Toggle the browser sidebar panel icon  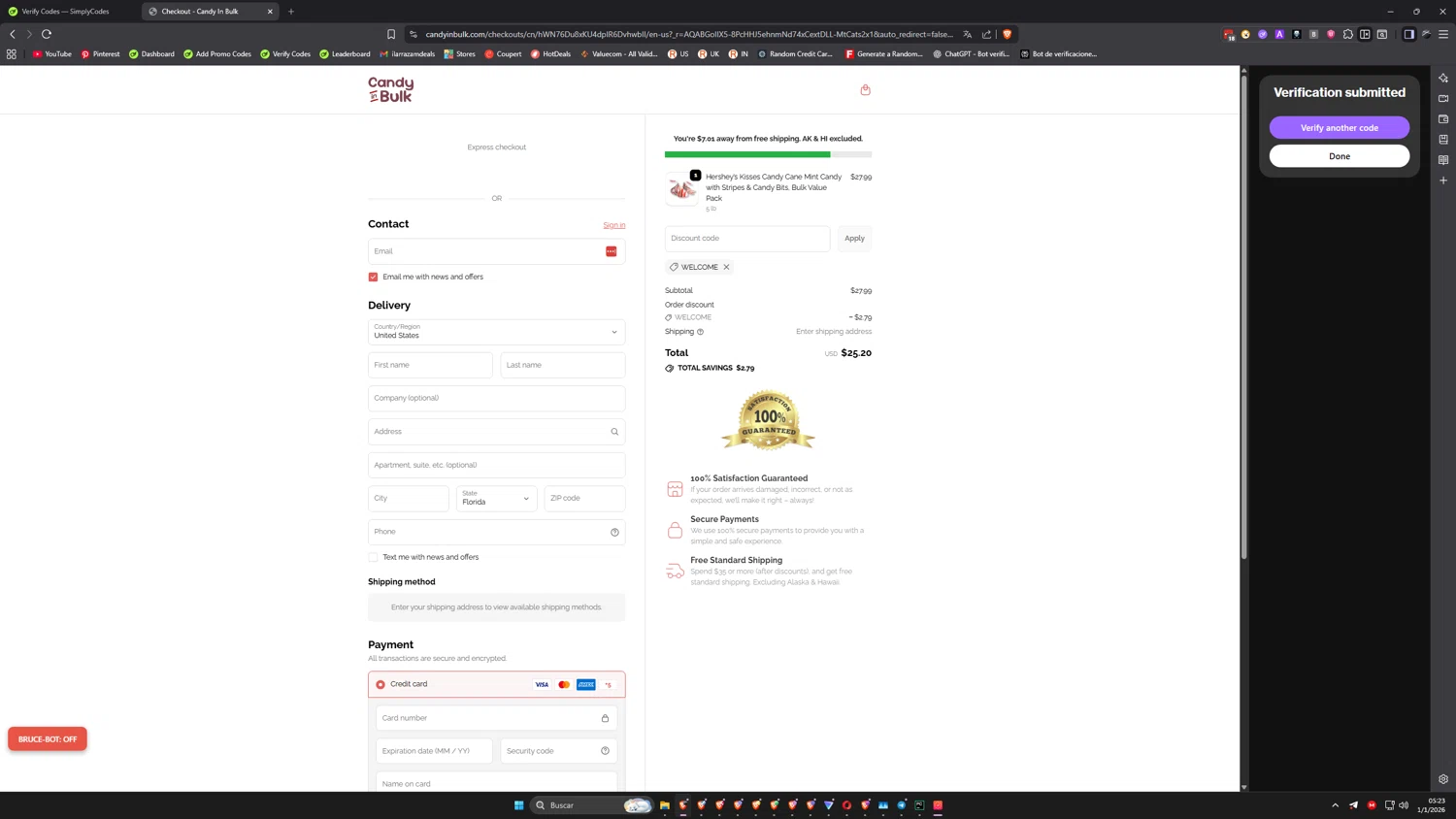click(x=1408, y=34)
